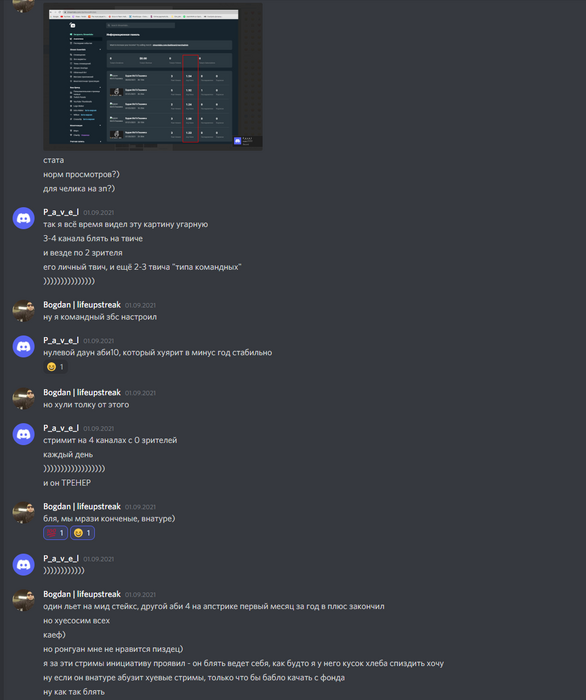586x700 pixels.
Task: Open the shared dashboard screenshot thumbnail
Action: point(153,76)
